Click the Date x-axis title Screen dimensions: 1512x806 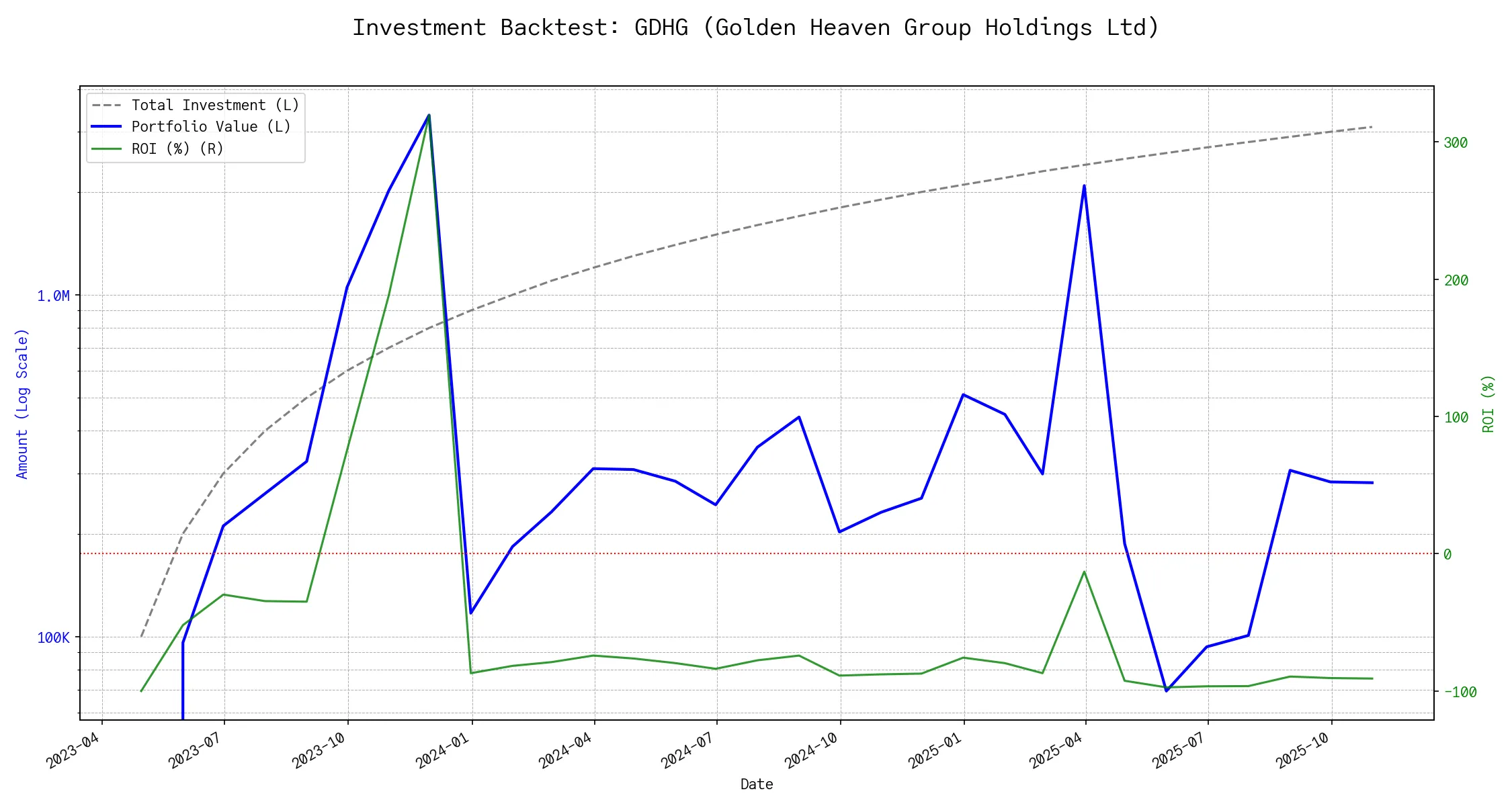[756, 784]
